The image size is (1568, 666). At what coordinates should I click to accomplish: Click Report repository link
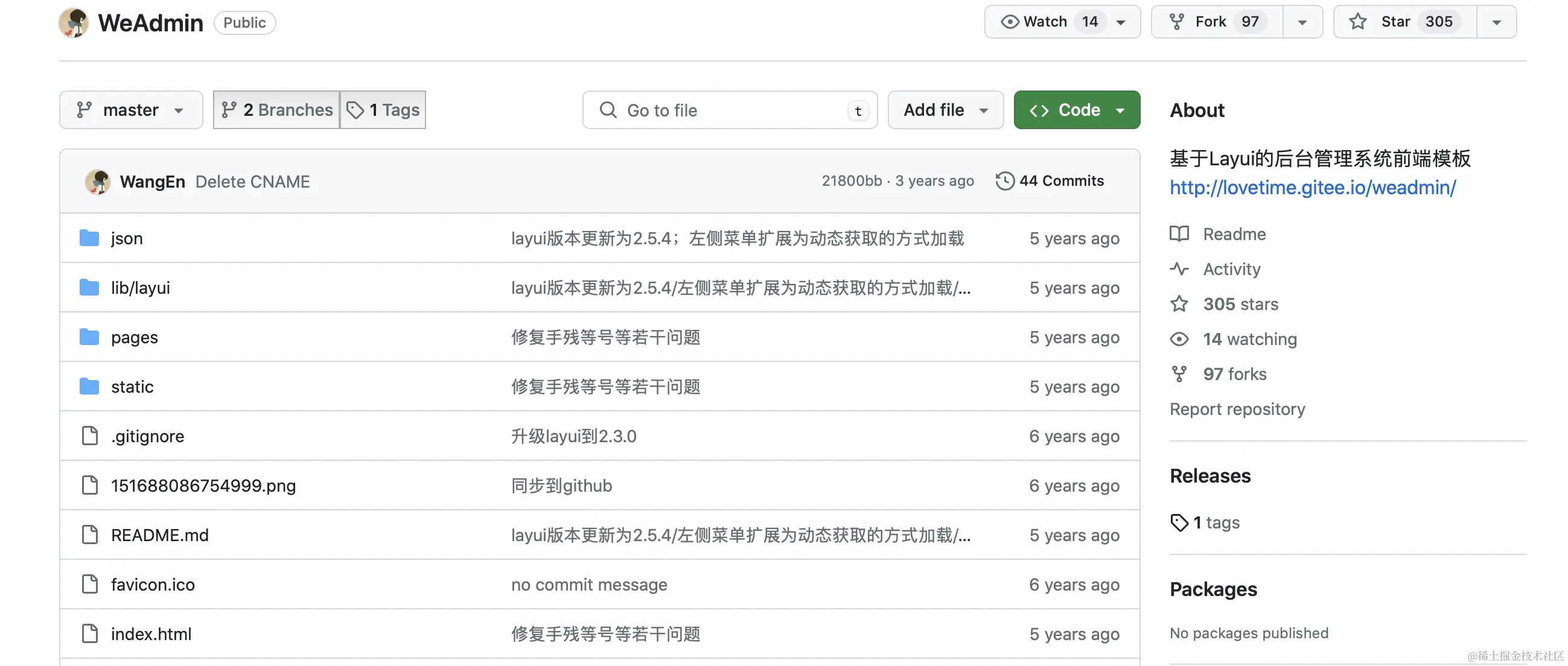[1237, 409]
